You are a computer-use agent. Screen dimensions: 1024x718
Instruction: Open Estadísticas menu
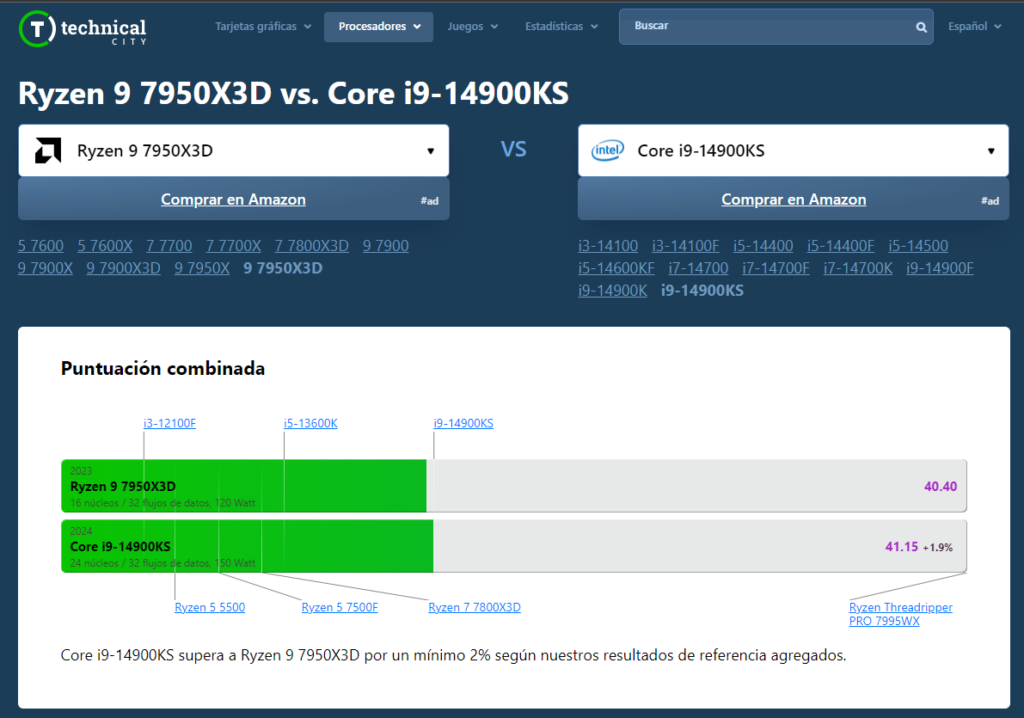click(561, 27)
